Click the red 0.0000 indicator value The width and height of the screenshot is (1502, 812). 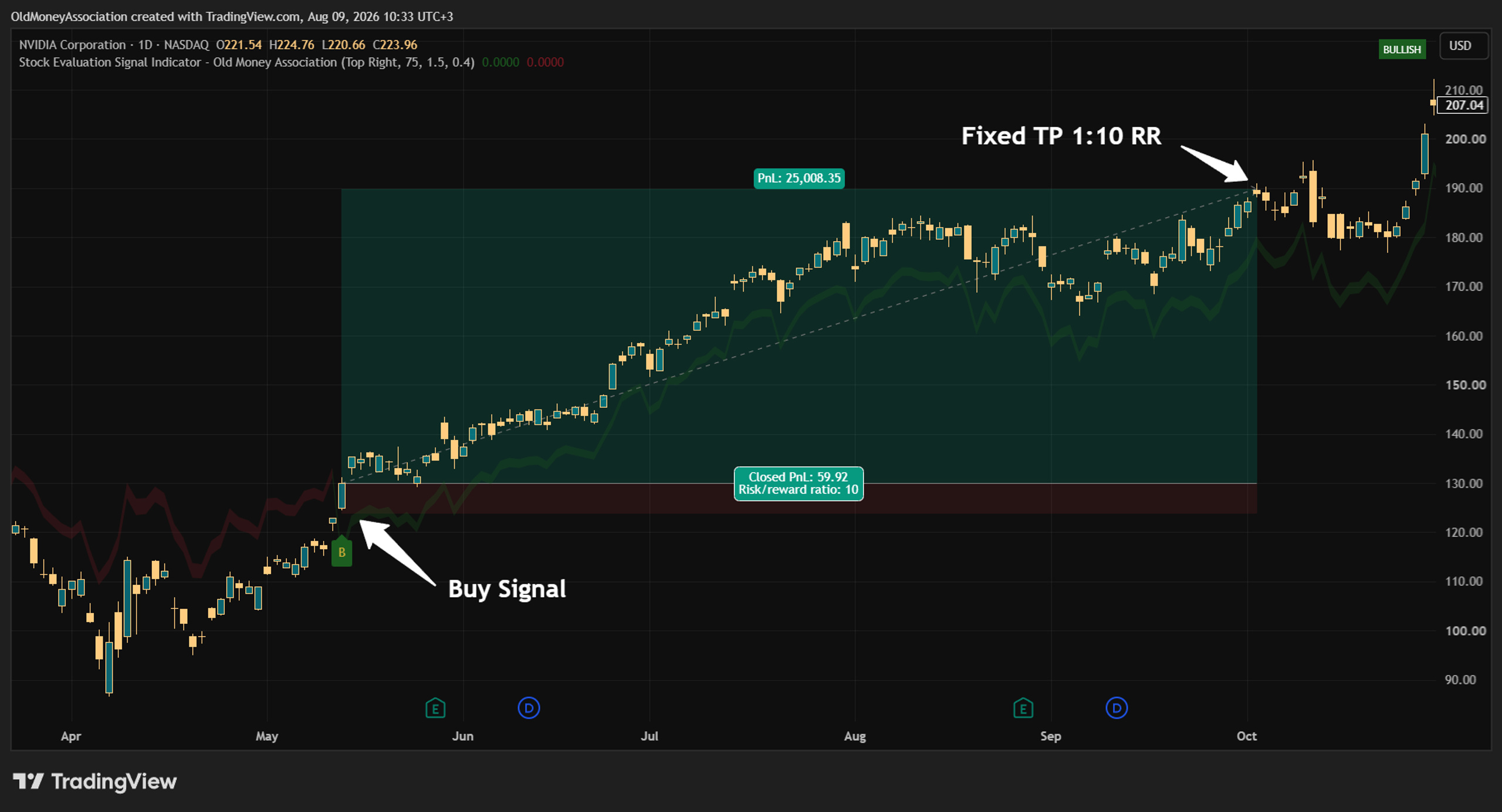coord(545,62)
